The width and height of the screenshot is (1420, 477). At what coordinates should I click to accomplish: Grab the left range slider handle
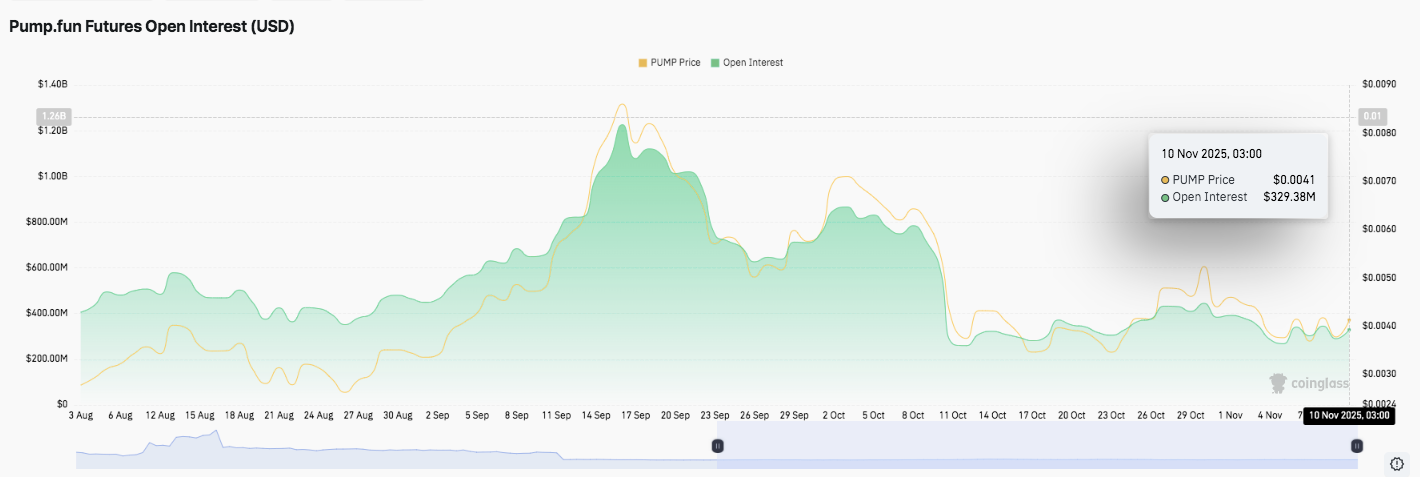click(717, 446)
